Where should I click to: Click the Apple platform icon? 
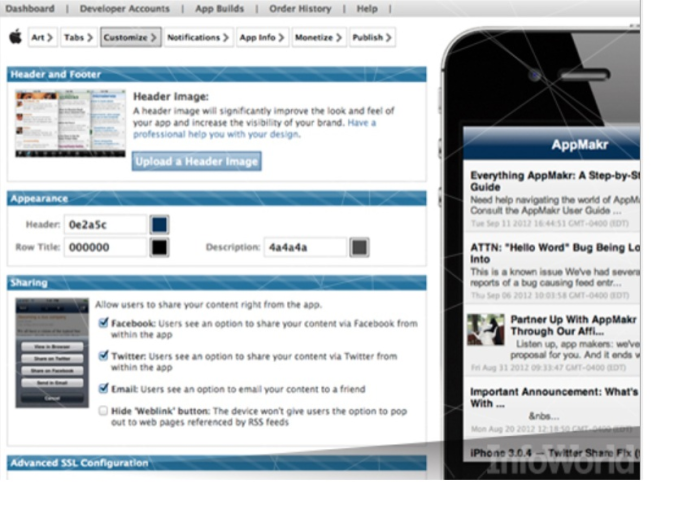[x=16, y=37]
